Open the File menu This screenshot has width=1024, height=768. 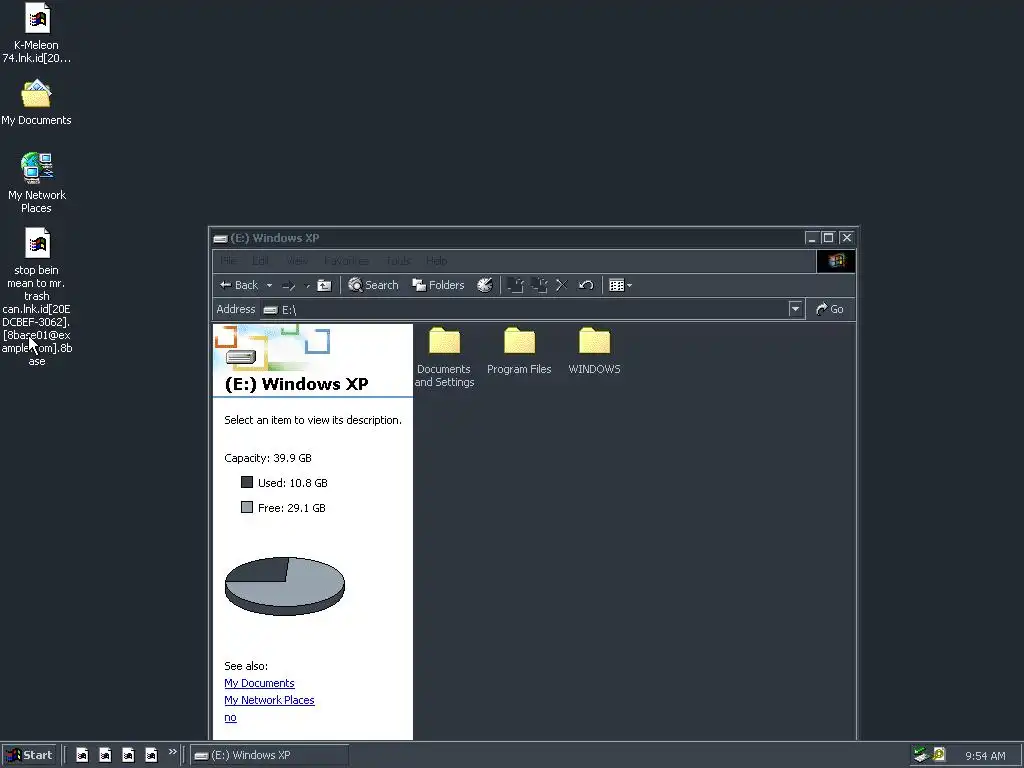tap(229, 261)
